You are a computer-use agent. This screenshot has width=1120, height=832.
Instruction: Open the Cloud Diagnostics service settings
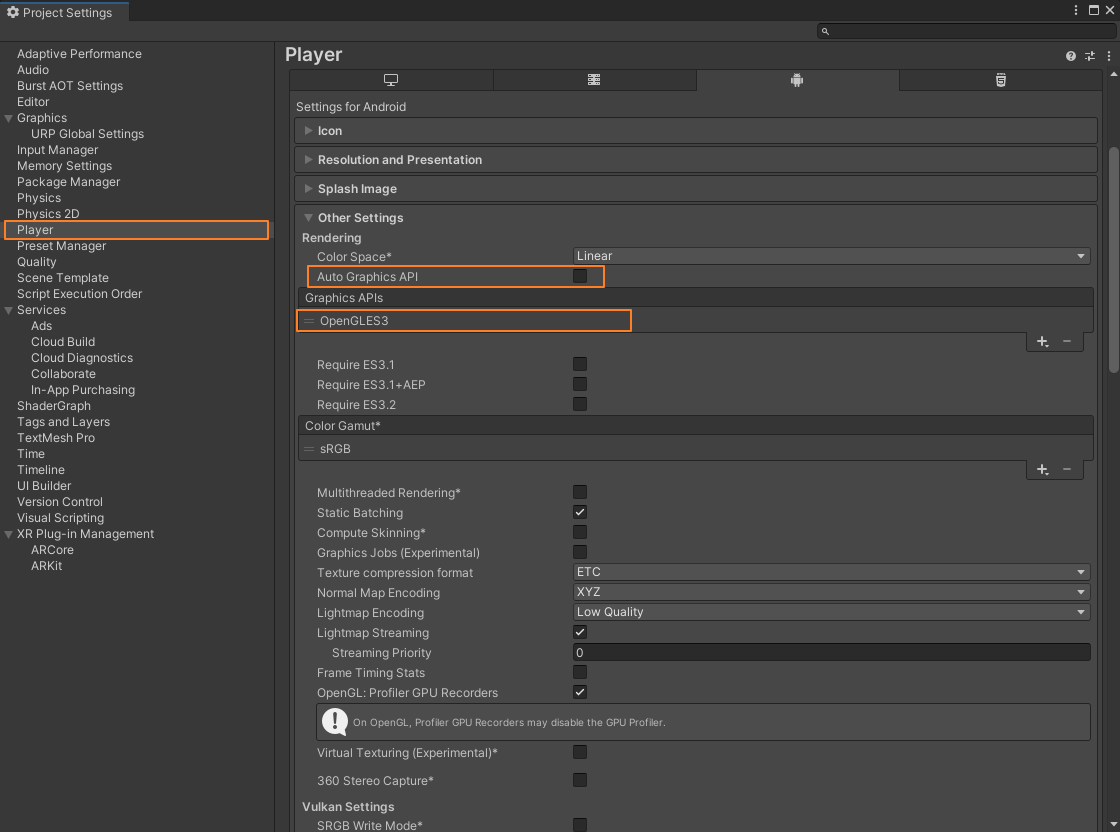(81, 358)
